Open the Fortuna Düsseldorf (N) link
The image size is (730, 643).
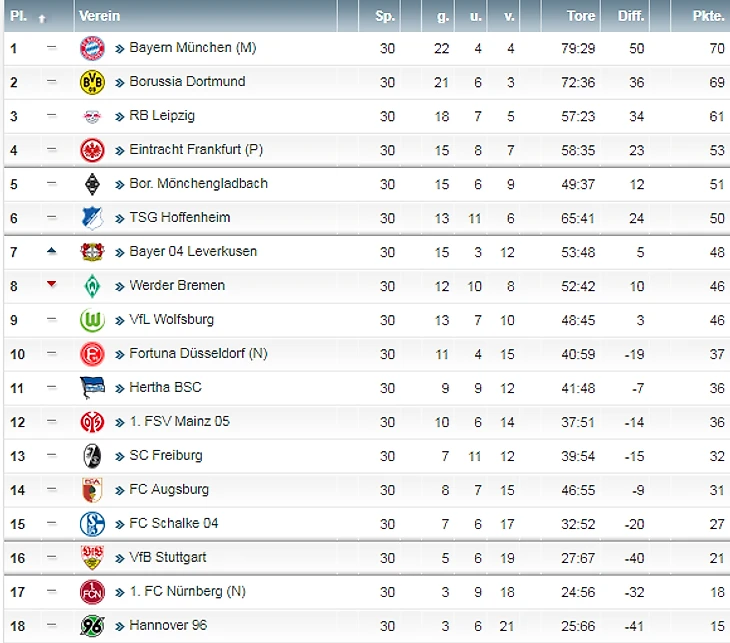(x=198, y=353)
